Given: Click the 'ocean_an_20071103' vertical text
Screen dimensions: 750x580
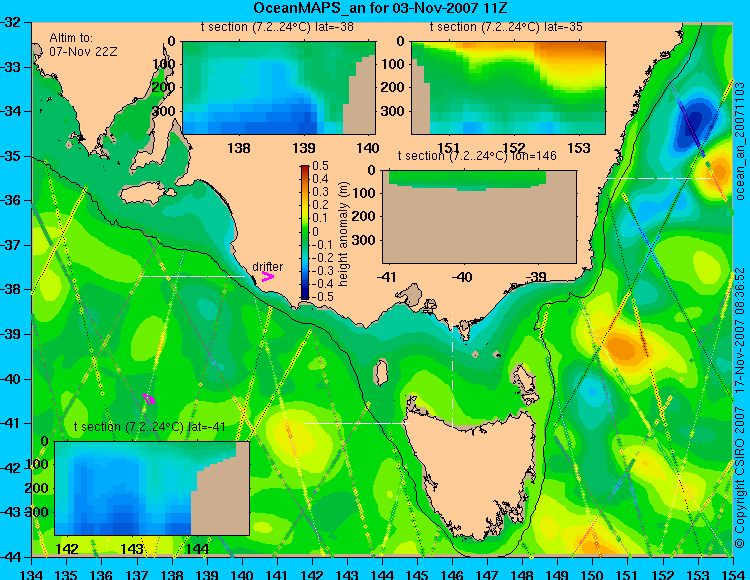Looking at the screenshot, I should (740, 141).
